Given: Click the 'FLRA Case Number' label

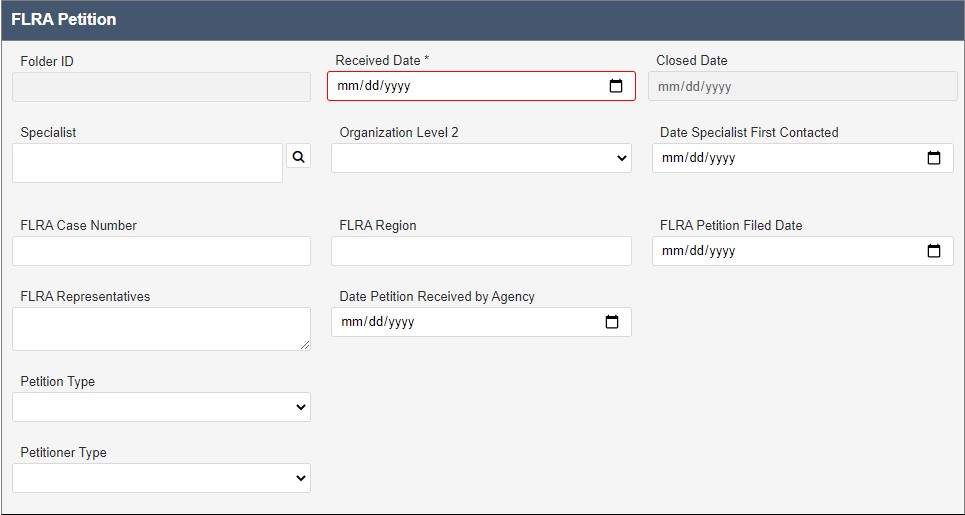Looking at the screenshot, I should coord(79,225).
